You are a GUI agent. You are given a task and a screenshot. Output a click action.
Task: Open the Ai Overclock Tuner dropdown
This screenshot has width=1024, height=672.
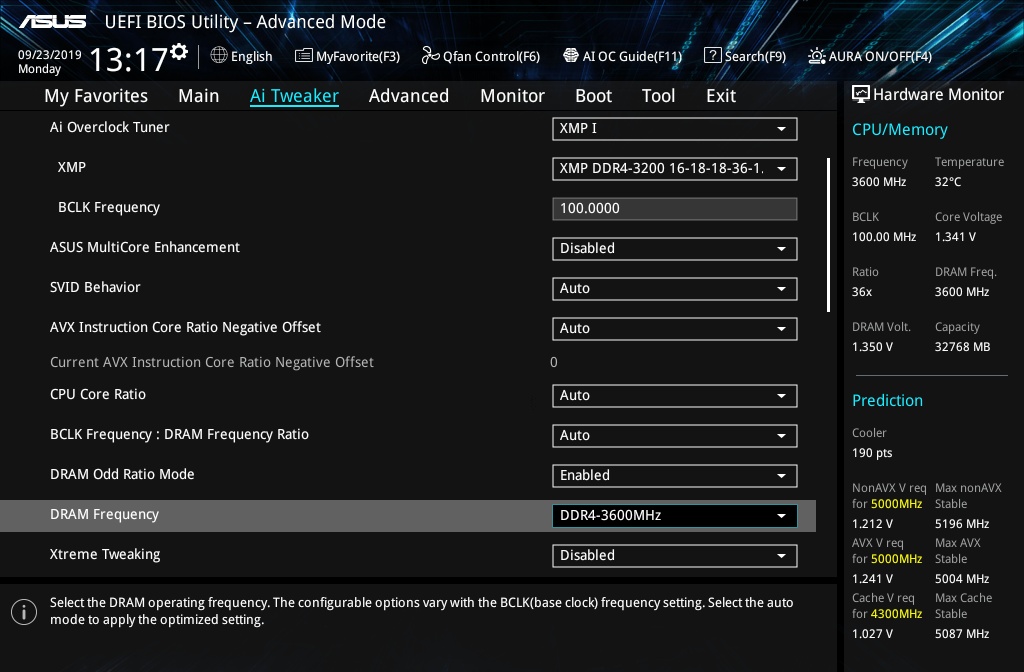tap(675, 129)
